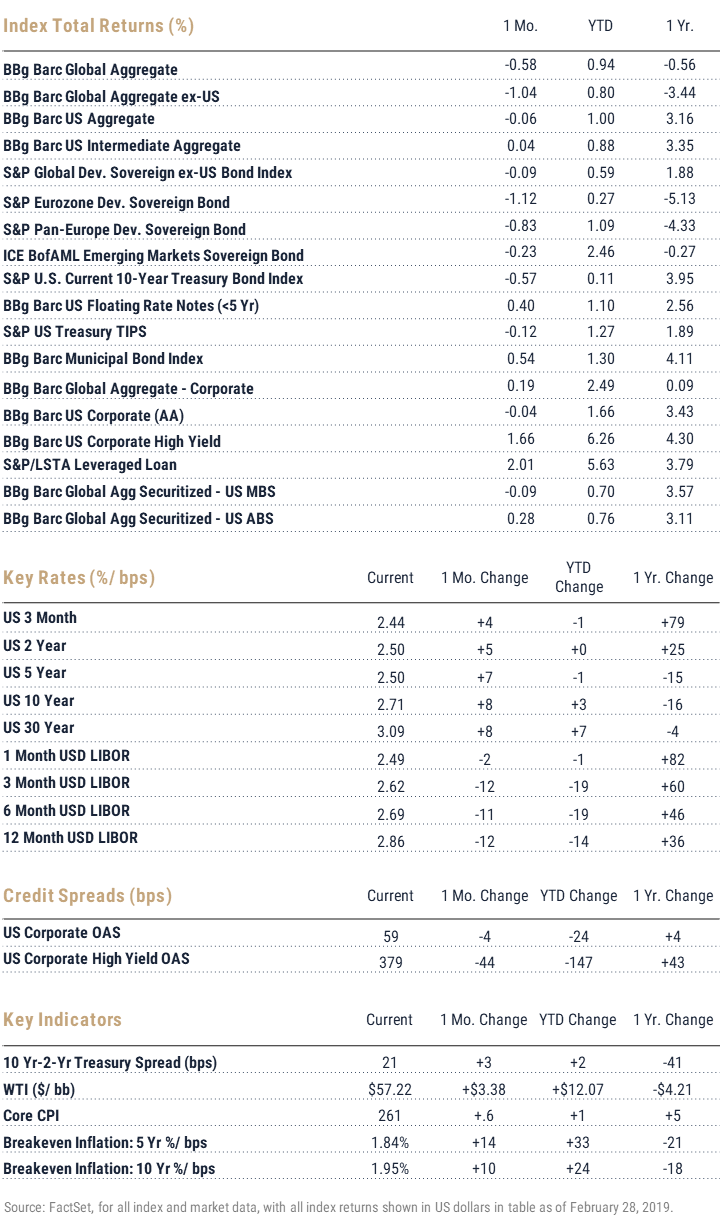
Task: Click the YTD column header in returns table
Action: pos(600,26)
